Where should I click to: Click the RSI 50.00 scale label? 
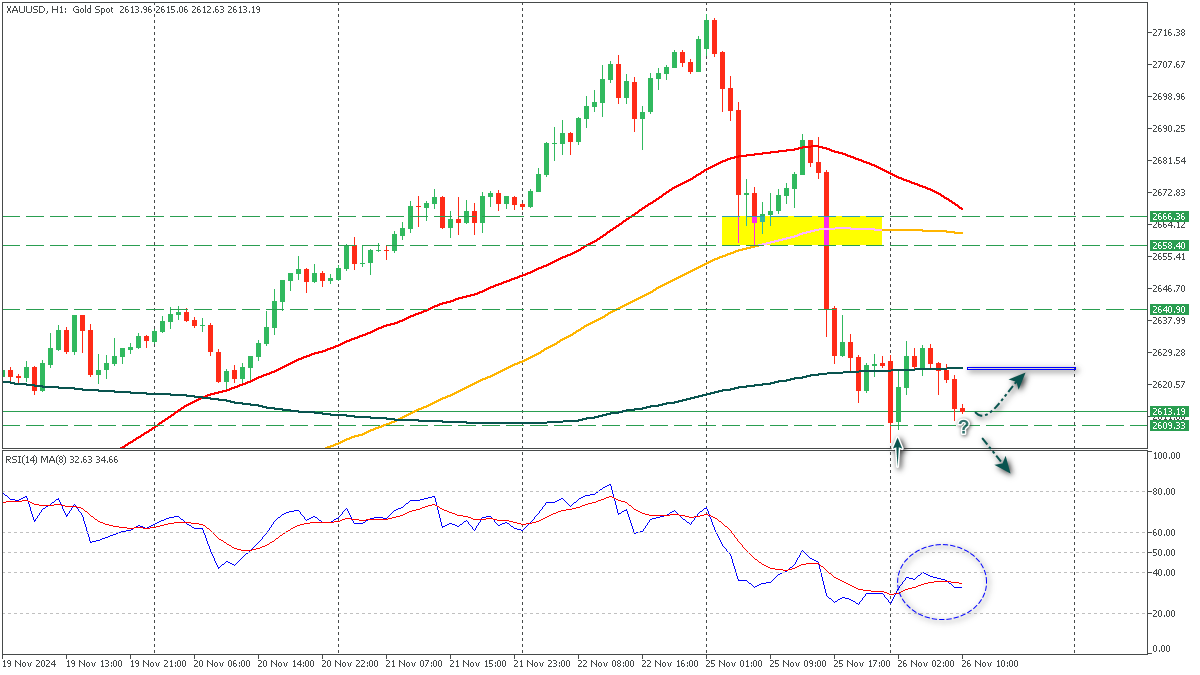click(1165, 553)
